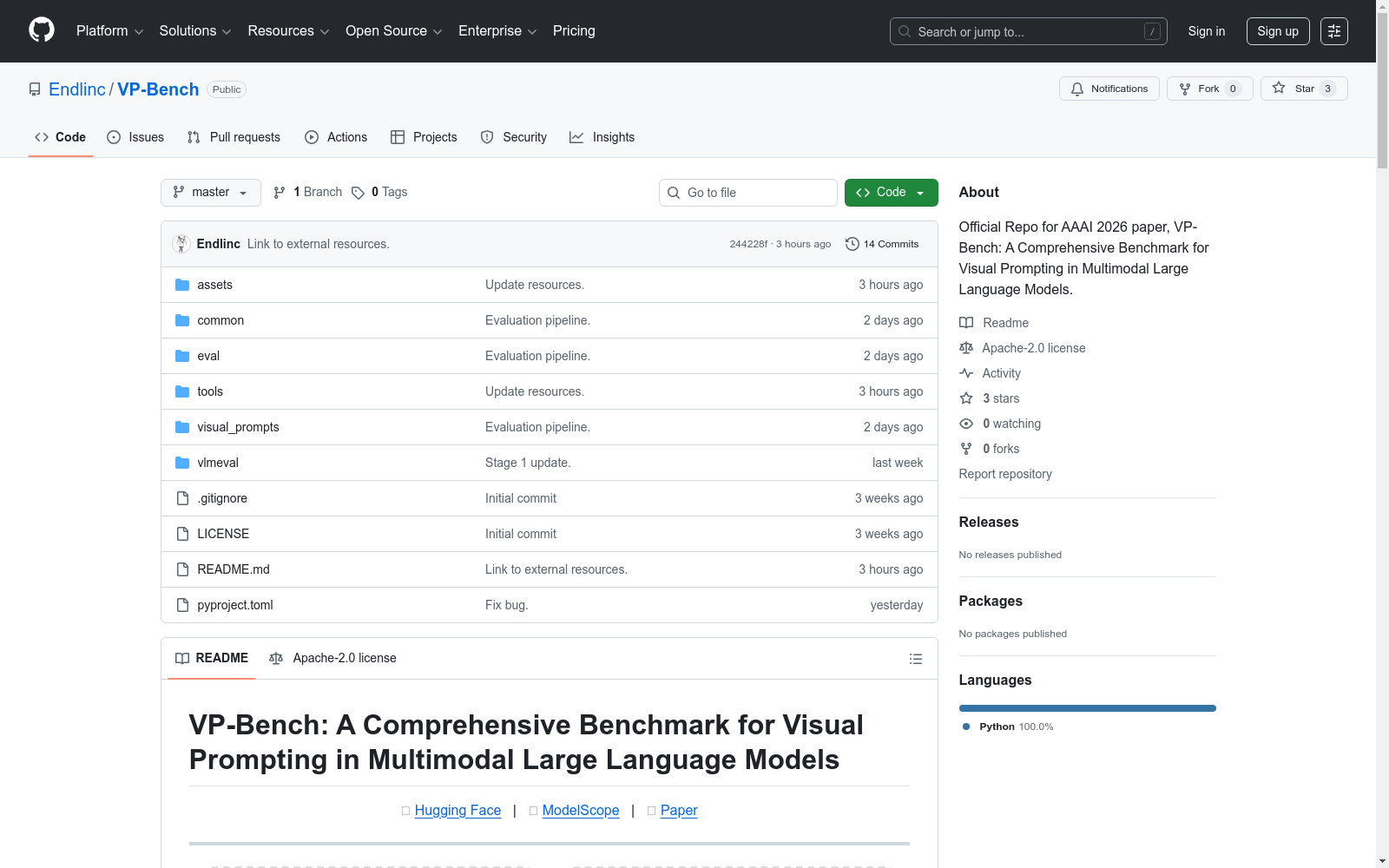Open the 'Fix bug.' commit message
1389x868 pixels.
(506, 605)
